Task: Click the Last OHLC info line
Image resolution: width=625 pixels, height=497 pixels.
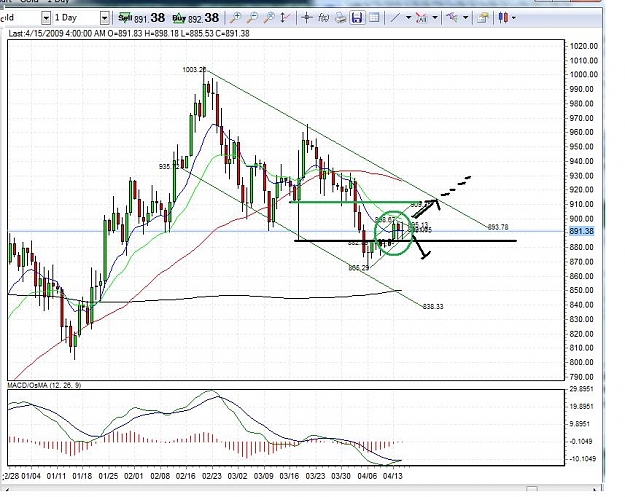Action: [x=129, y=33]
